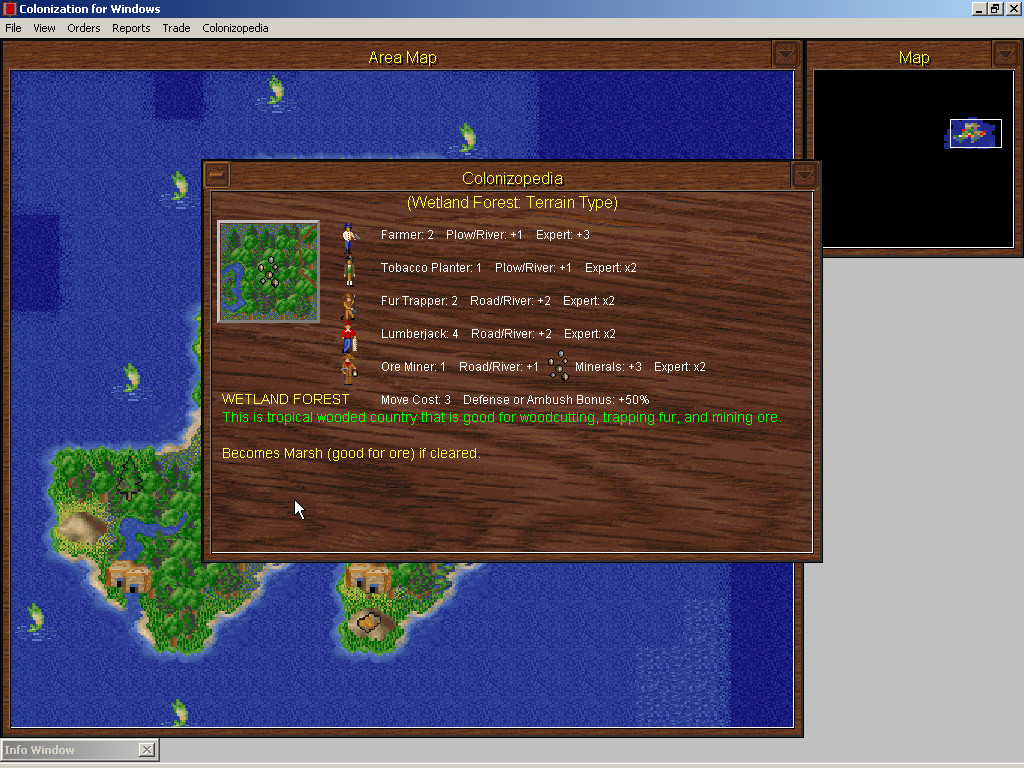Restore the Colonization for Windows window
Viewport: 1024px width, 768px height.
tap(995, 8)
